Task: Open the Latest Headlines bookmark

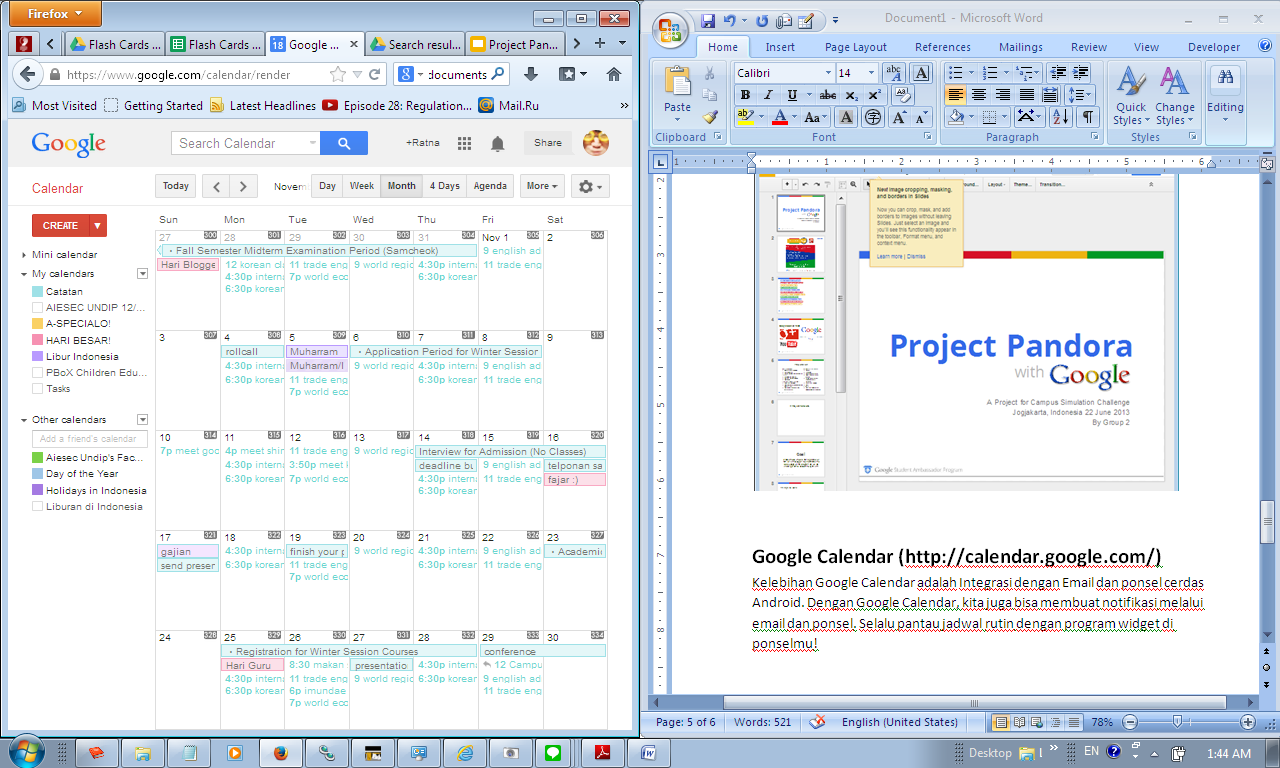Action: tap(263, 105)
